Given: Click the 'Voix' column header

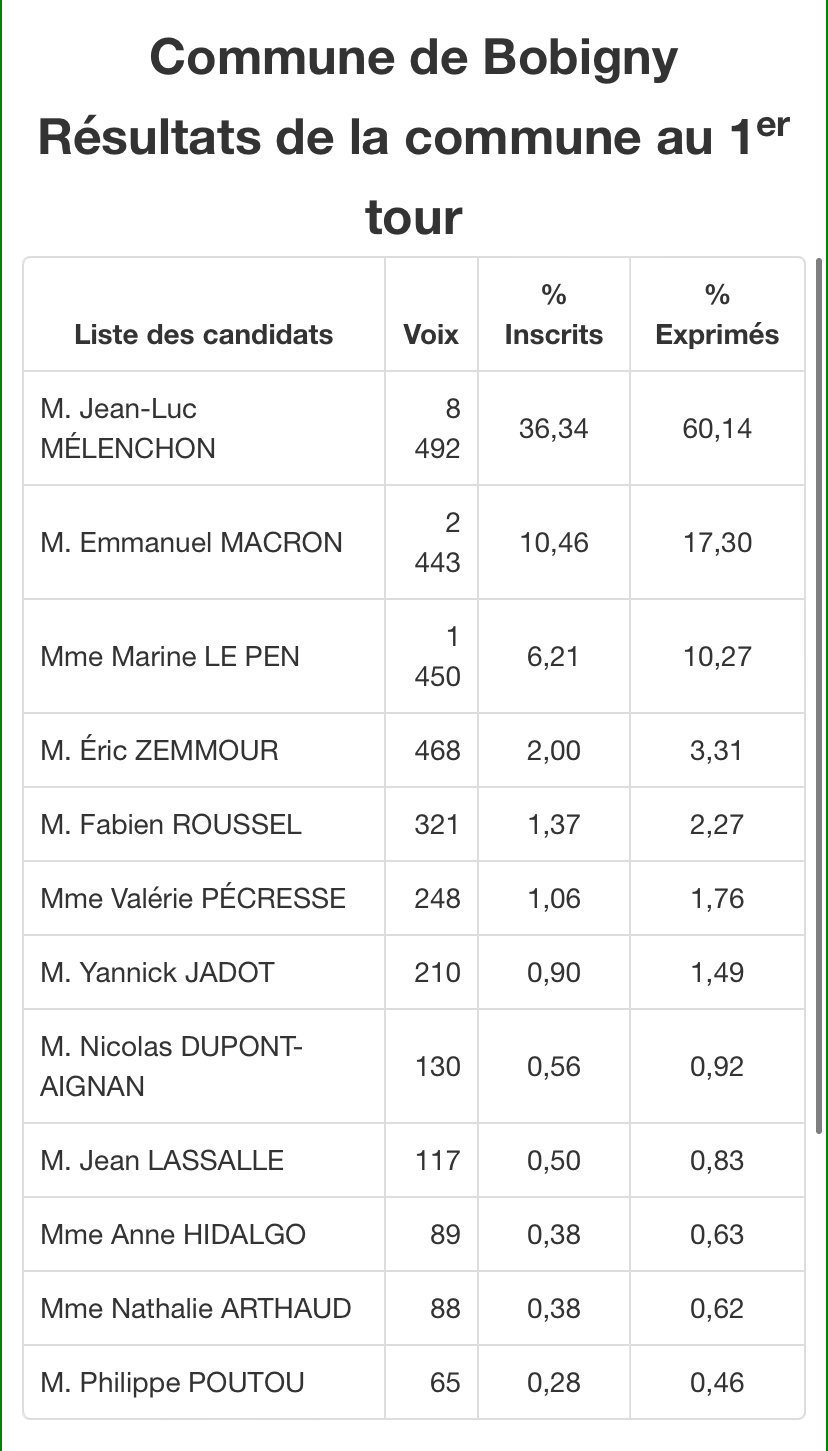Looking at the screenshot, I should [x=431, y=334].
